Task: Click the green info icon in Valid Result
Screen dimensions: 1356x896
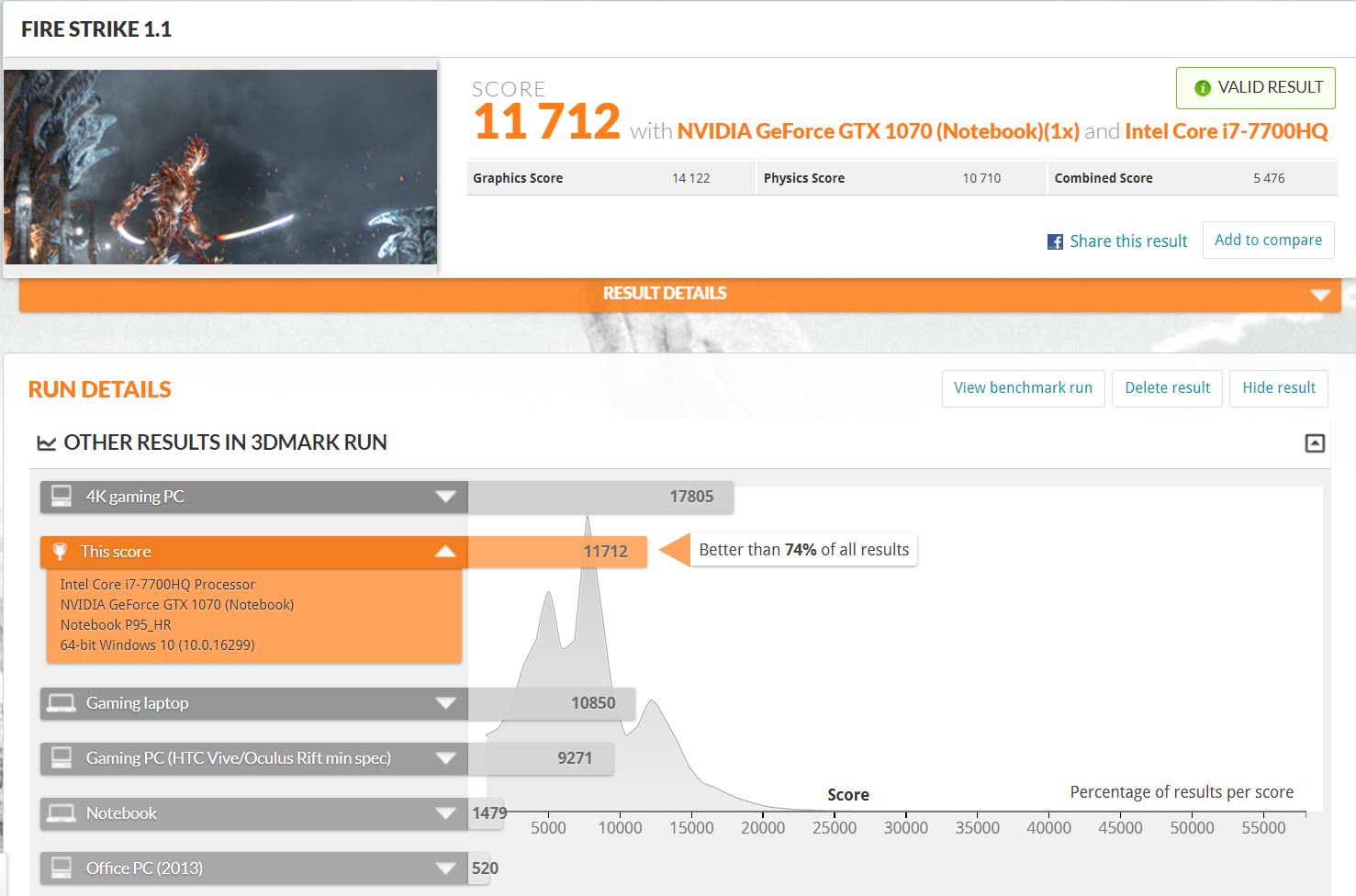Action: coord(1202,88)
